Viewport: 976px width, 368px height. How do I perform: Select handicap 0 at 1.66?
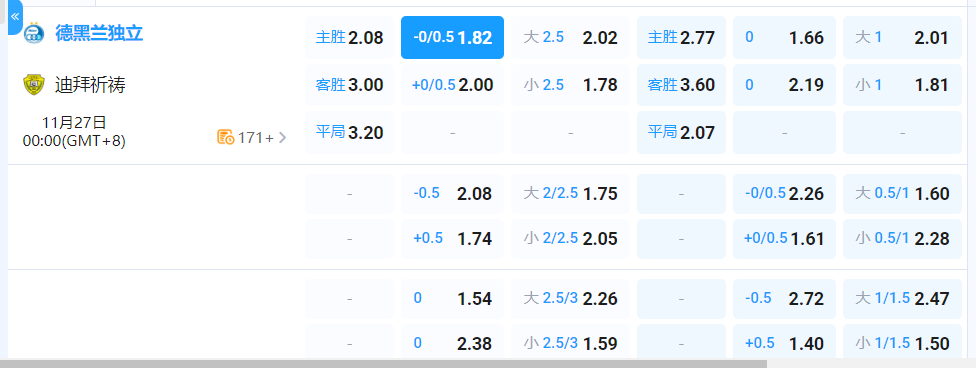(x=784, y=37)
